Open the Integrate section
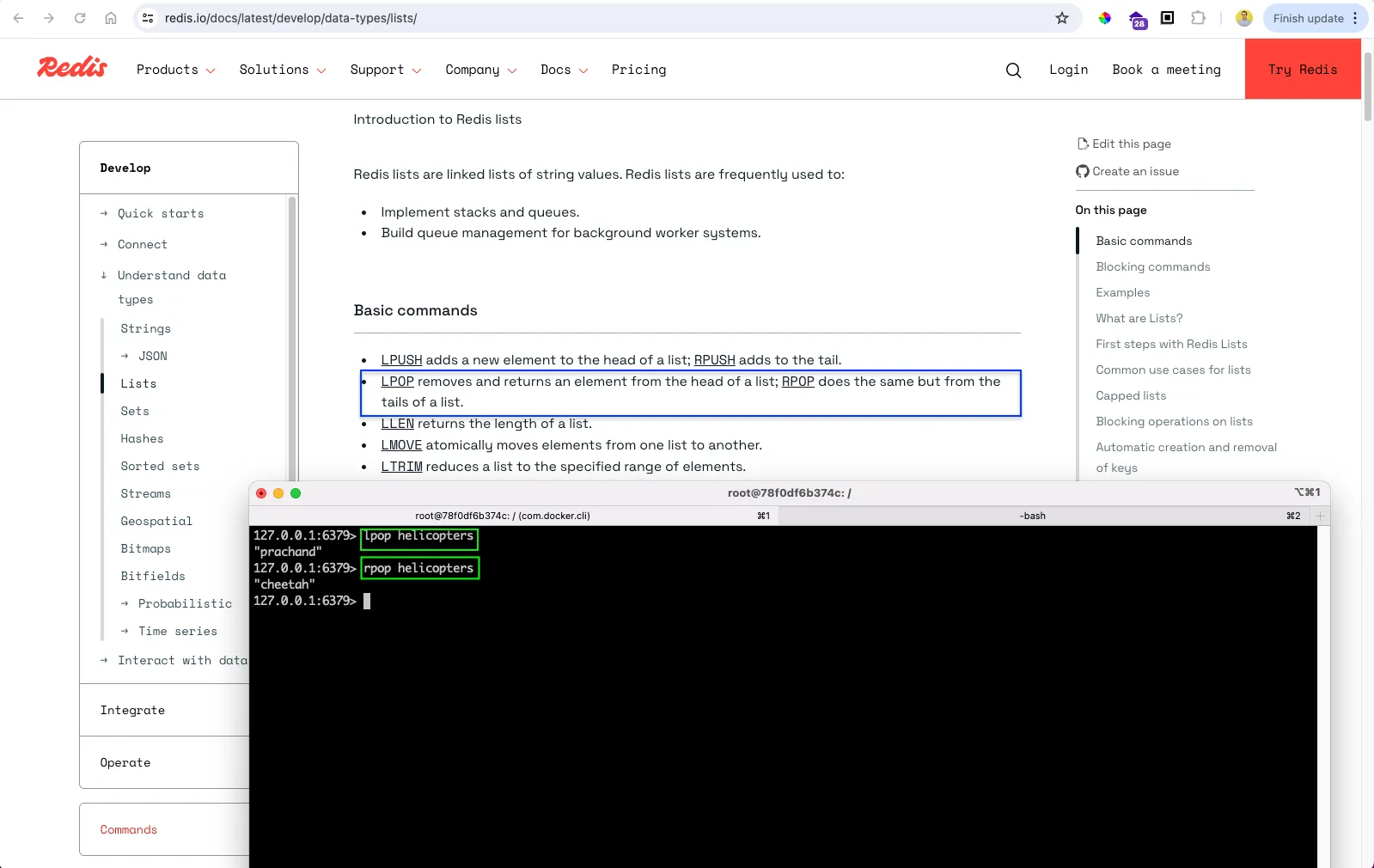Screen dimensions: 1374x868 132,710
